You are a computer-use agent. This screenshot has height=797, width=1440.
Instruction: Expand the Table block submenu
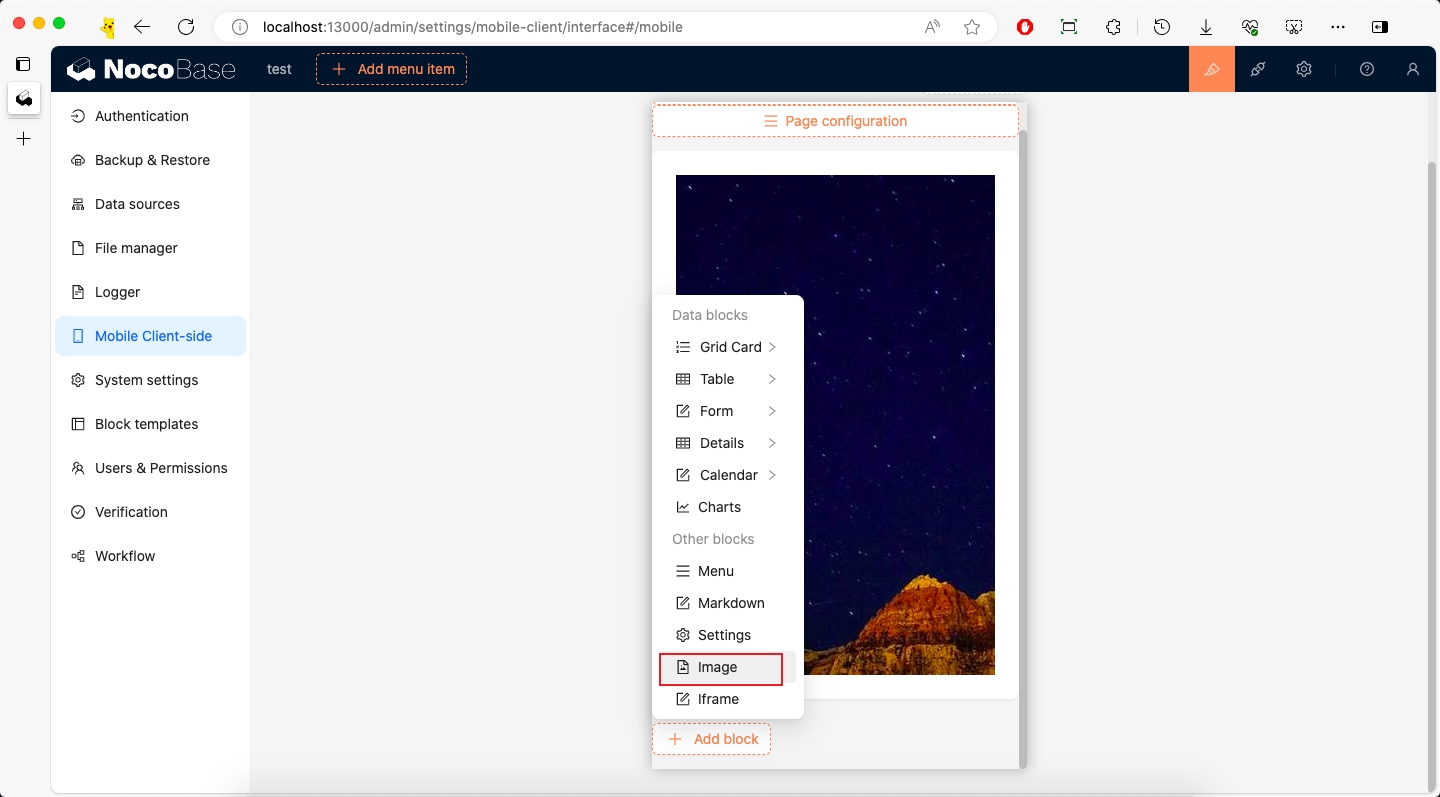(x=727, y=379)
